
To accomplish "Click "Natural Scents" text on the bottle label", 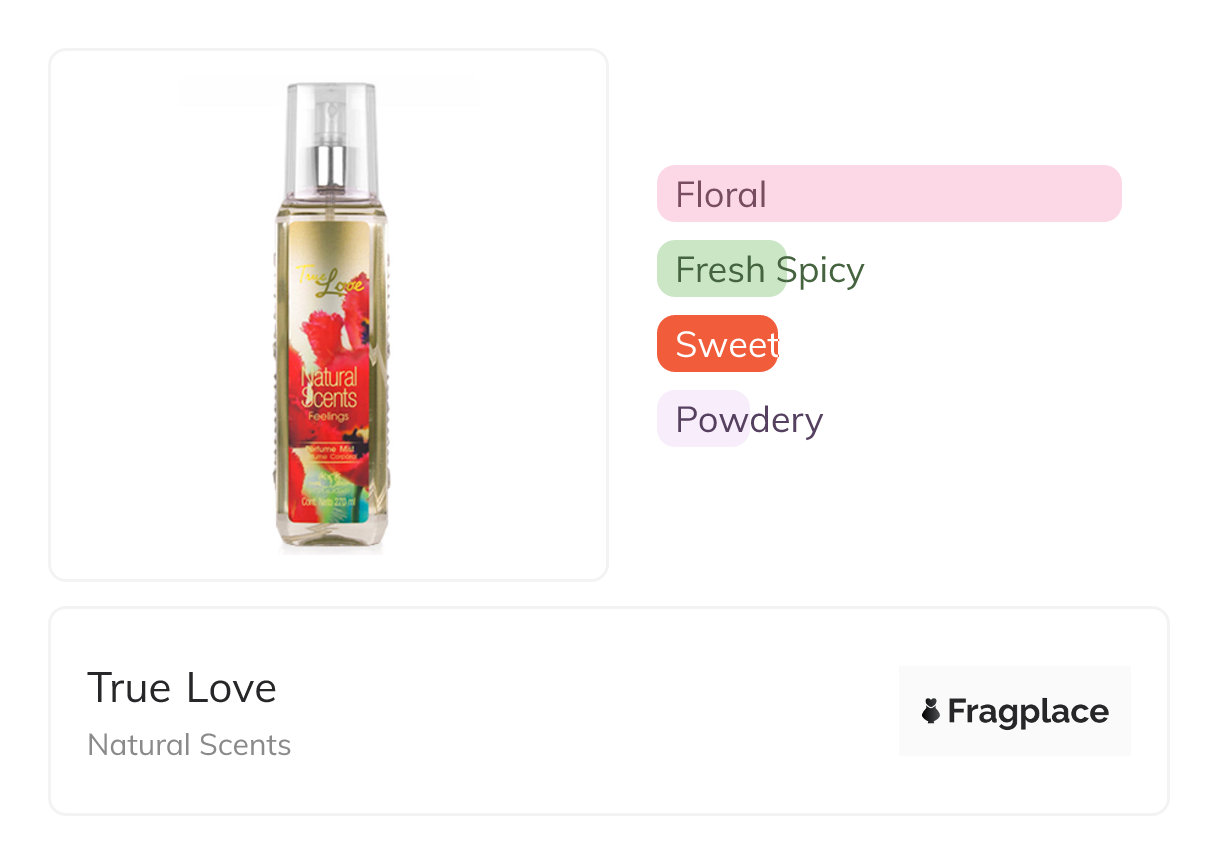I will (x=329, y=389).
